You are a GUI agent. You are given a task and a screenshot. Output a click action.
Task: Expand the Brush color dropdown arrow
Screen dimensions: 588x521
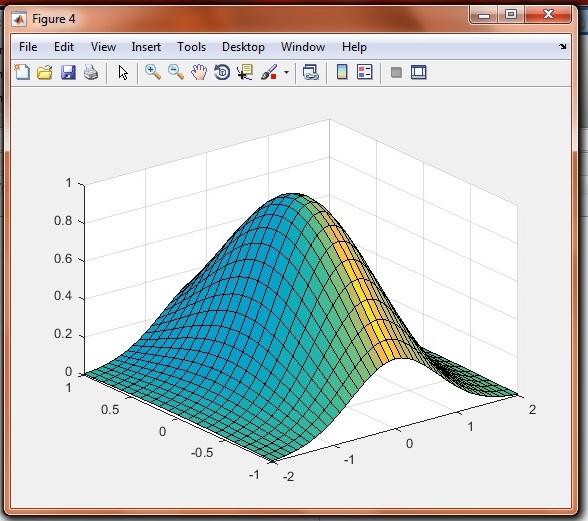286,72
